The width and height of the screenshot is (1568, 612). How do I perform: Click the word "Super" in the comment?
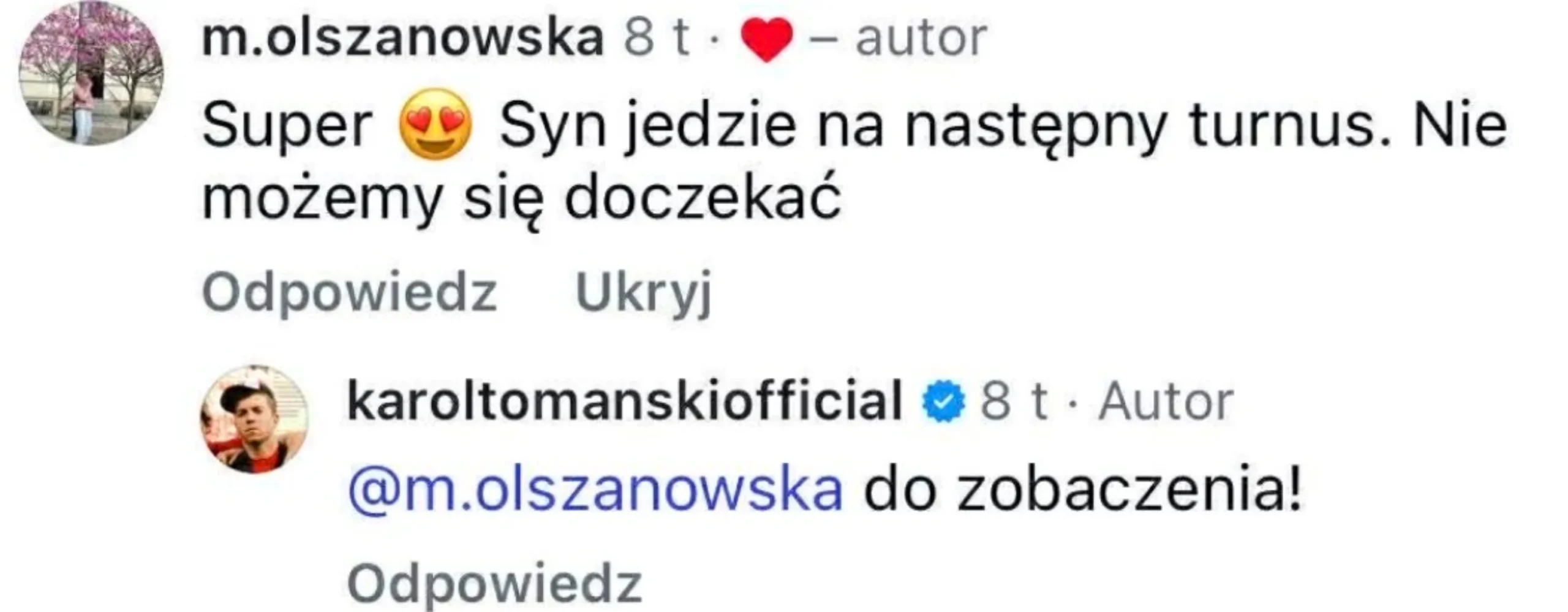pyautogui.click(x=287, y=126)
